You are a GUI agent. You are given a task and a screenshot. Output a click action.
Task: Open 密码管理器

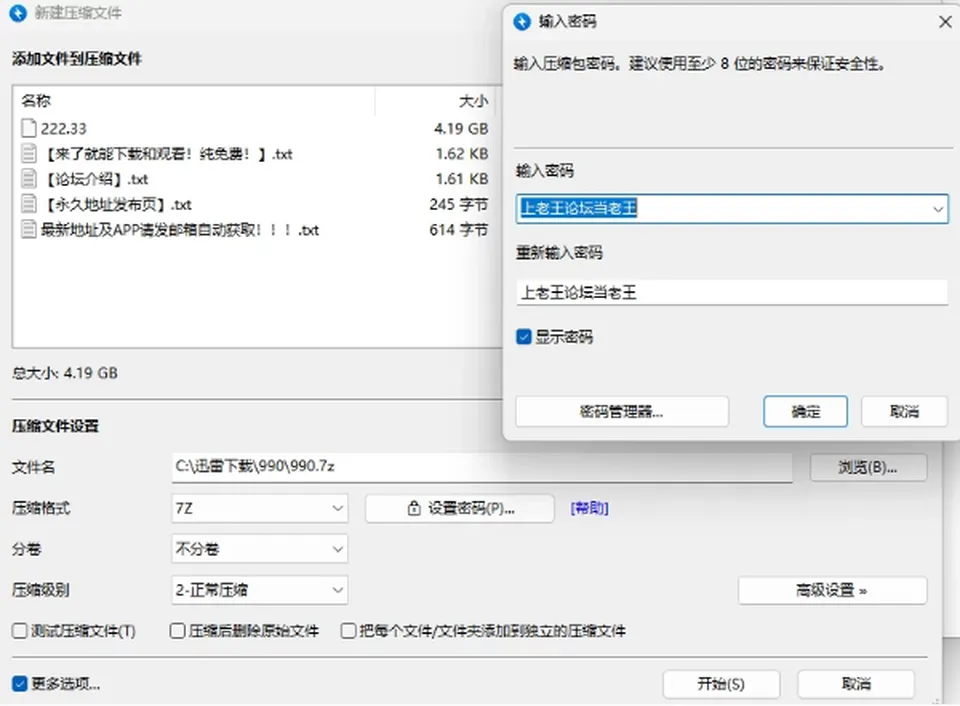pyautogui.click(x=622, y=411)
